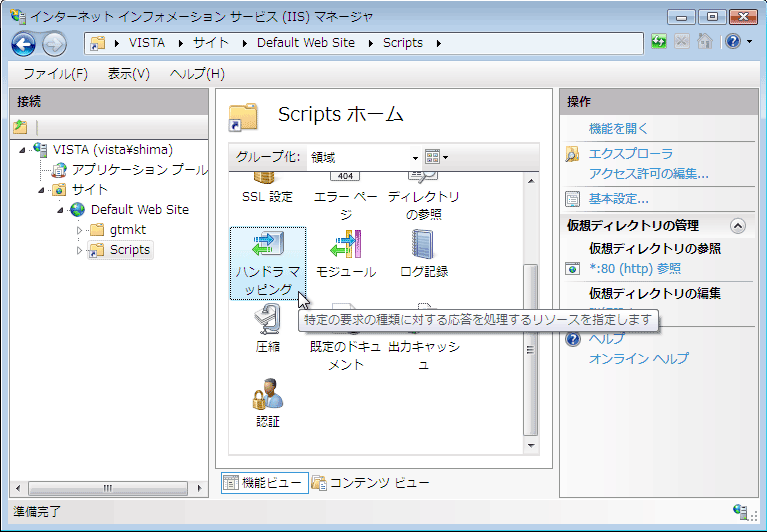767x532 pixels.
Task: Collapse the Default Web Site tree node
Action: (x=61, y=210)
